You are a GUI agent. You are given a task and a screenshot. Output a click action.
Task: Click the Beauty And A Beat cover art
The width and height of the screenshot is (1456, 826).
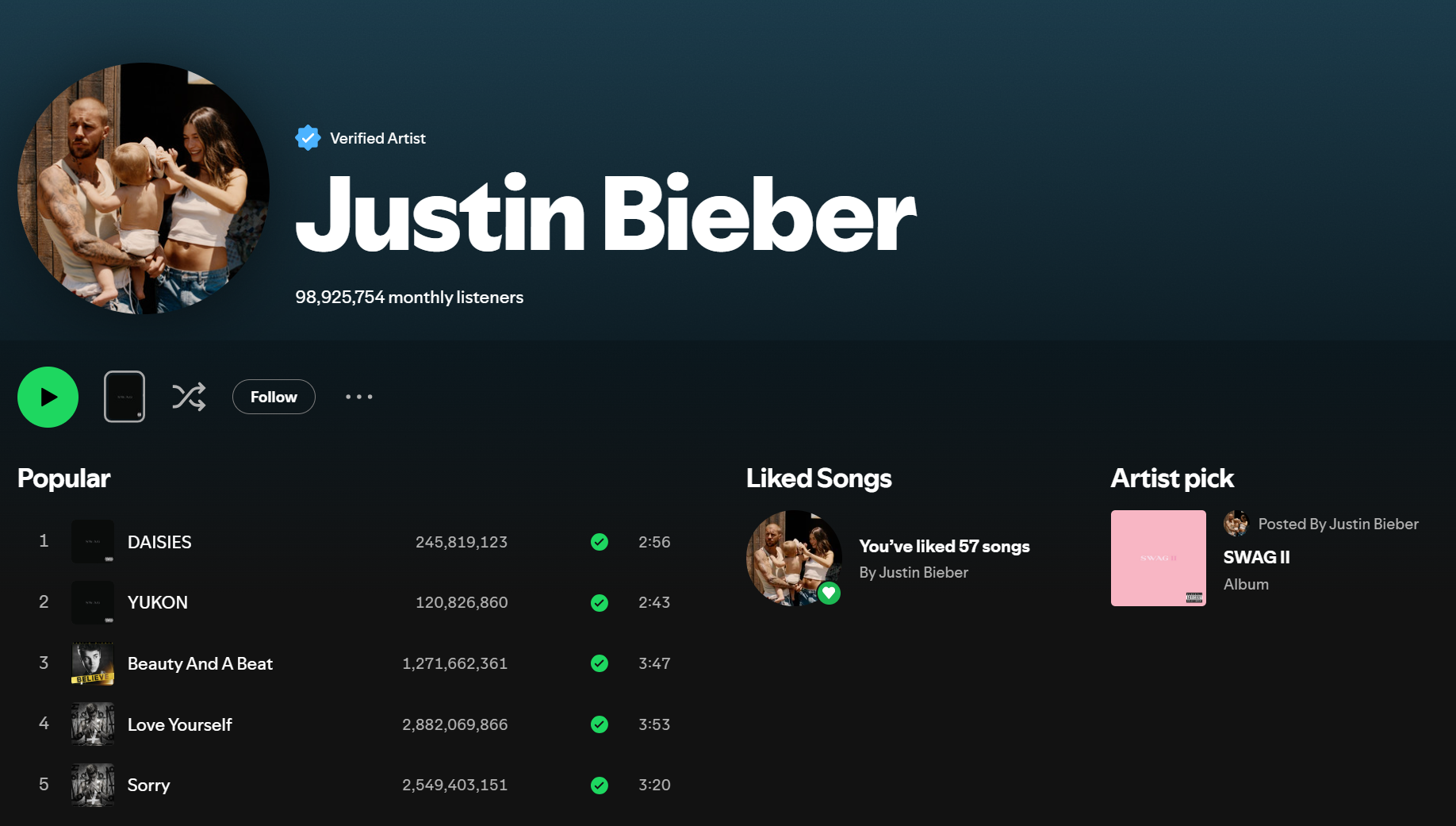93,663
